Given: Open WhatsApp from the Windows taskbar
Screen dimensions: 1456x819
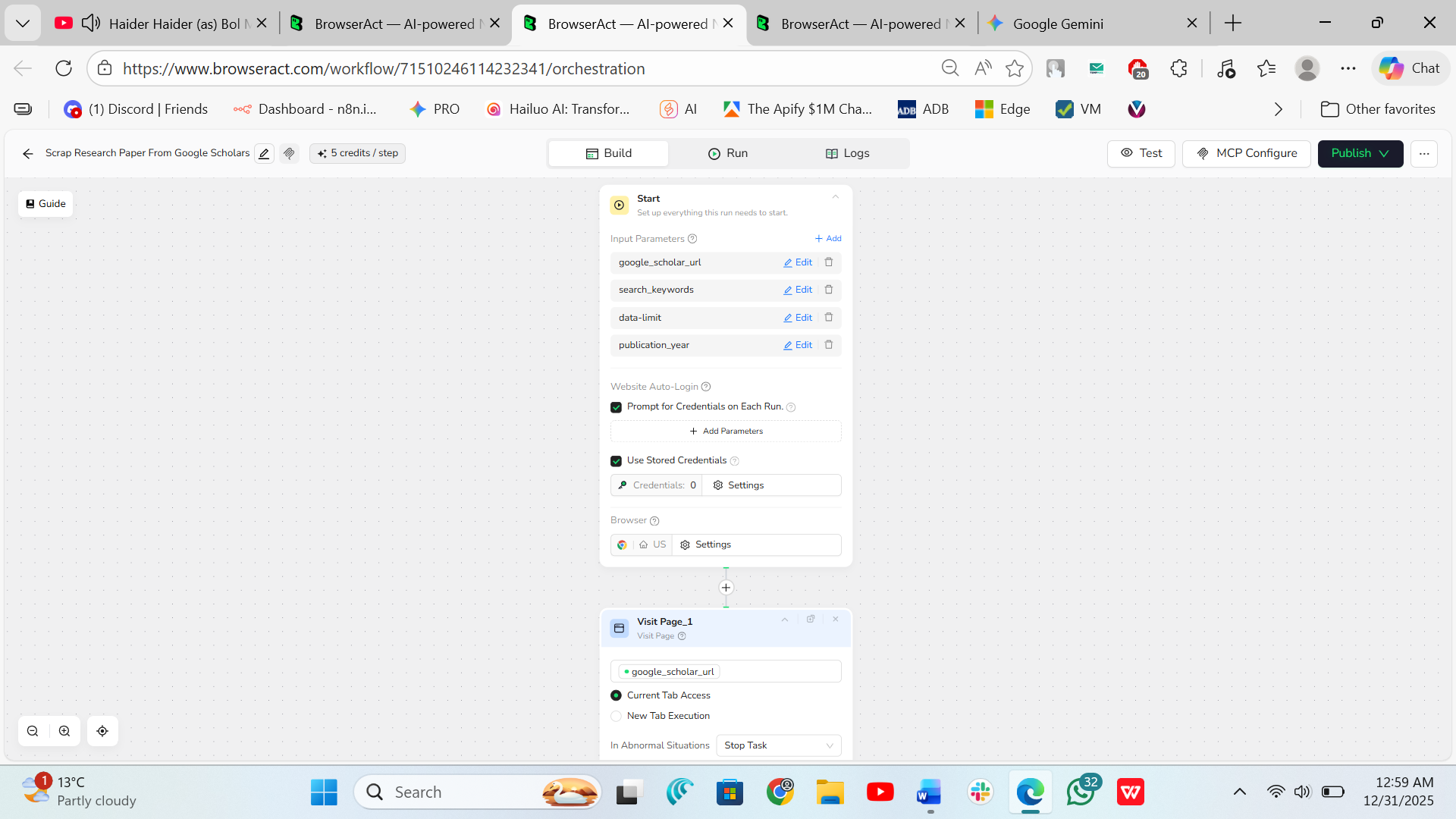Looking at the screenshot, I should (1081, 792).
